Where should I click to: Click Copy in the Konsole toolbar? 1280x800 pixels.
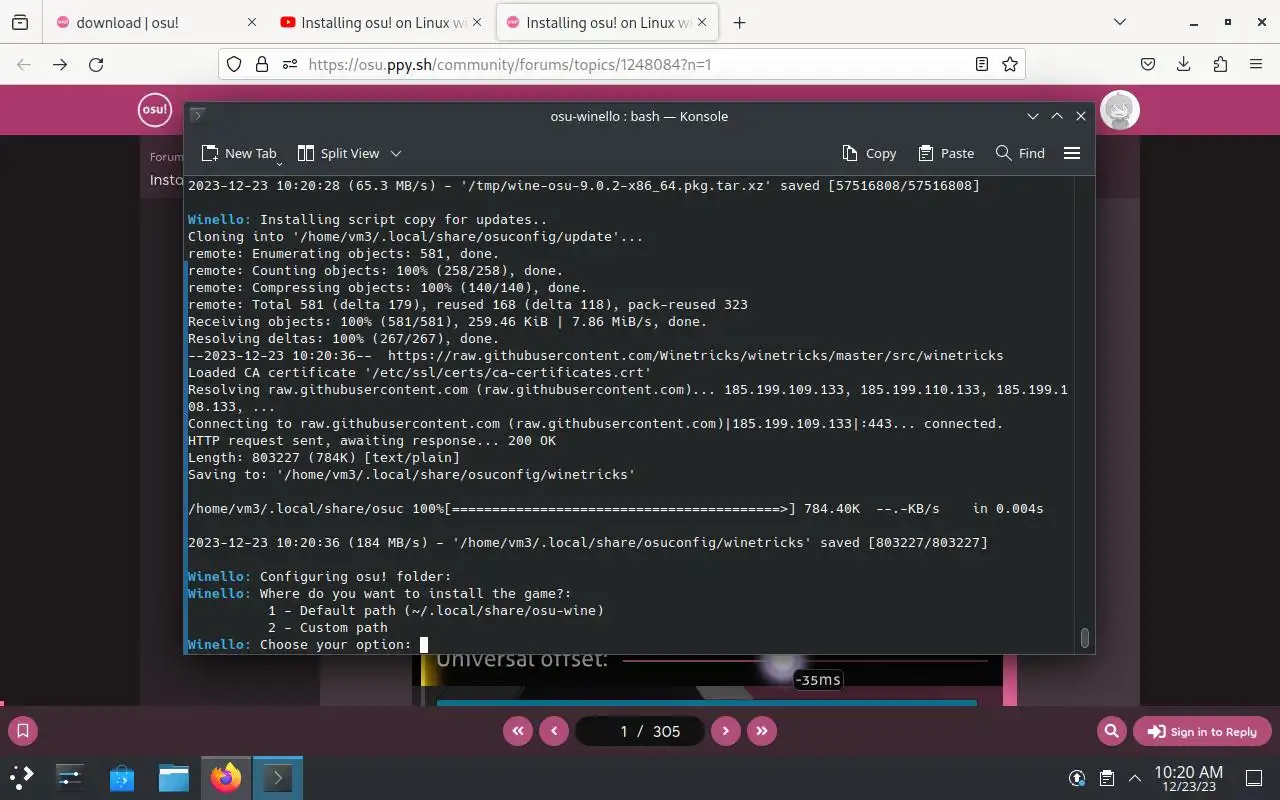pyautogui.click(x=869, y=153)
